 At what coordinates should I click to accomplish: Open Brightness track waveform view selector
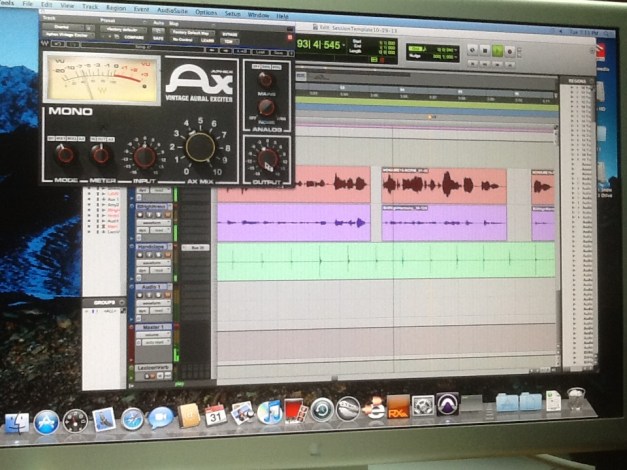pos(154,223)
